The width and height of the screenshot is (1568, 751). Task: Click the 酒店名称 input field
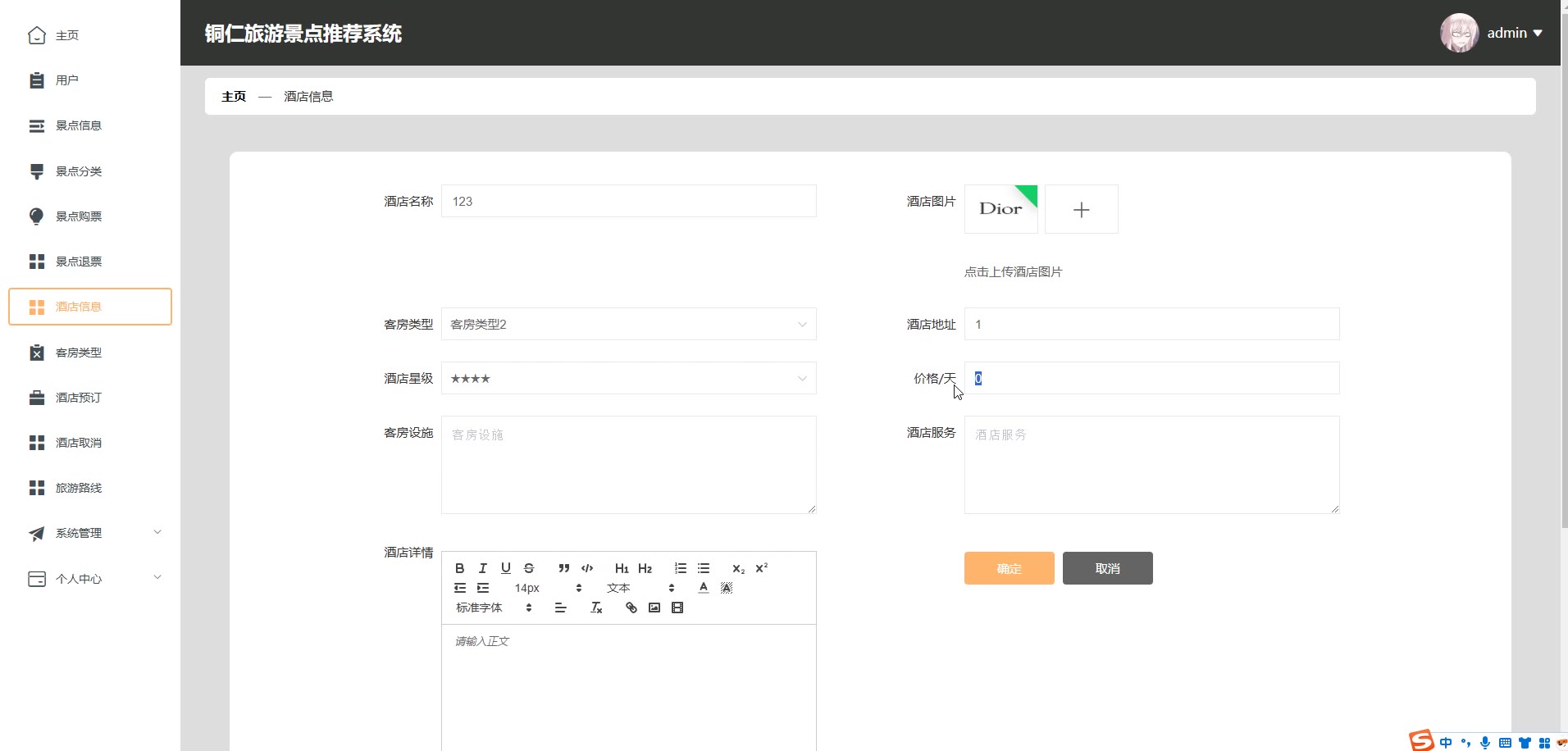tap(628, 202)
